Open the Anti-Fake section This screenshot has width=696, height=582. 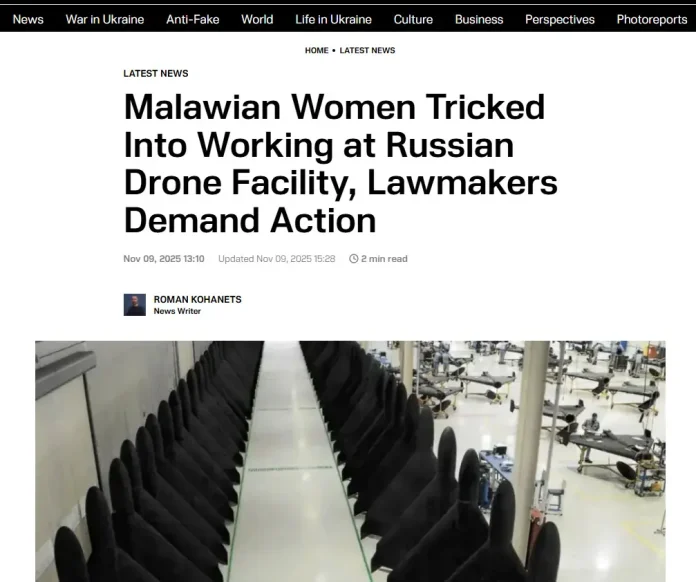(193, 20)
